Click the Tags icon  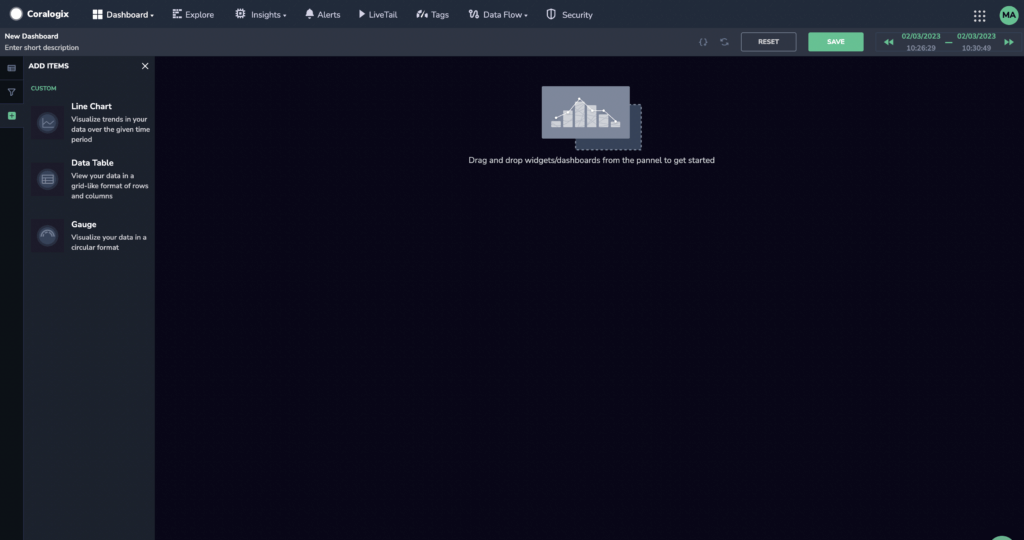point(422,14)
